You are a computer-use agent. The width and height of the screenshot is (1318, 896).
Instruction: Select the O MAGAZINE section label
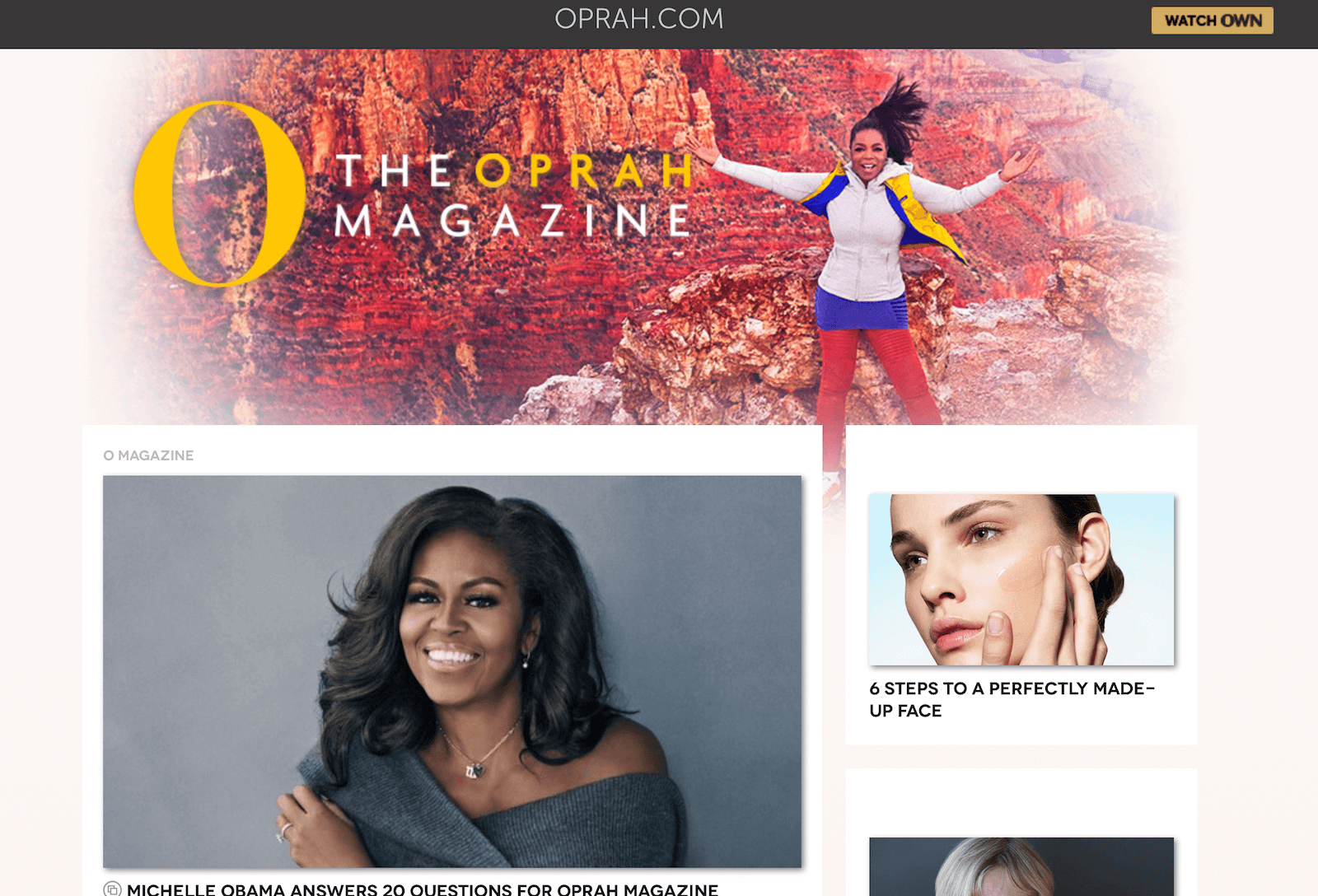tap(148, 455)
